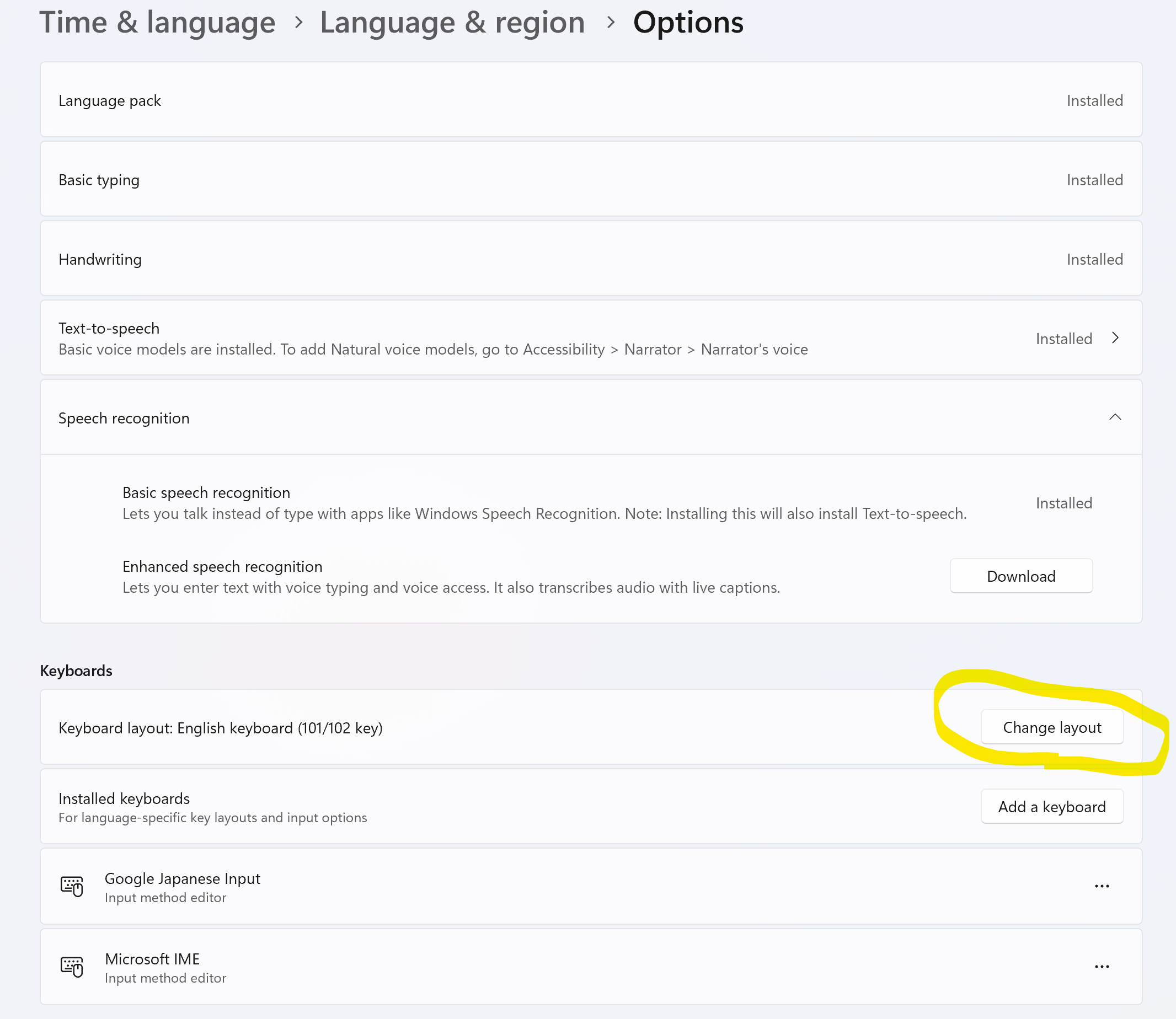The height and width of the screenshot is (1019, 1176).
Task: Click the Installed keyboards row label
Action: 124,799
